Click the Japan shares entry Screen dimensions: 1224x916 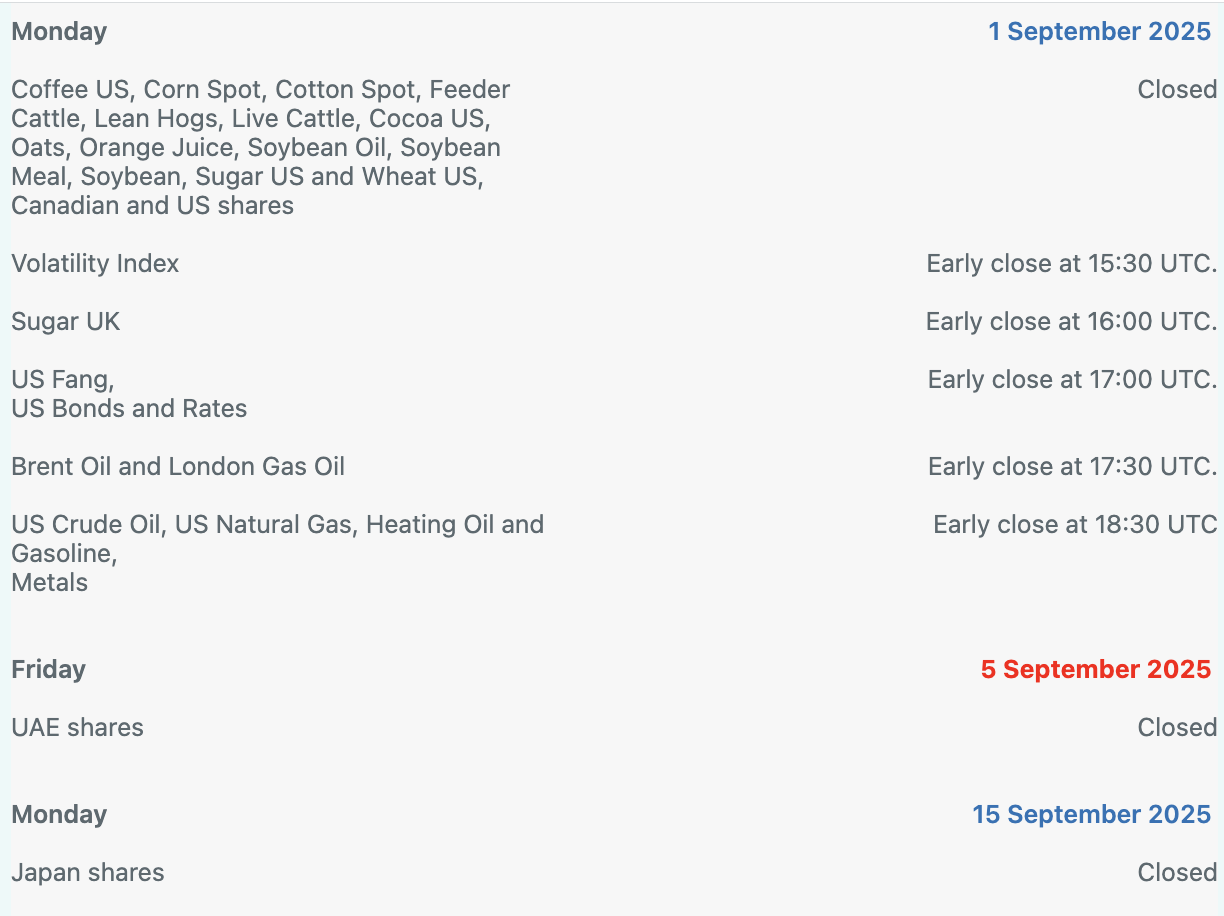87,873
